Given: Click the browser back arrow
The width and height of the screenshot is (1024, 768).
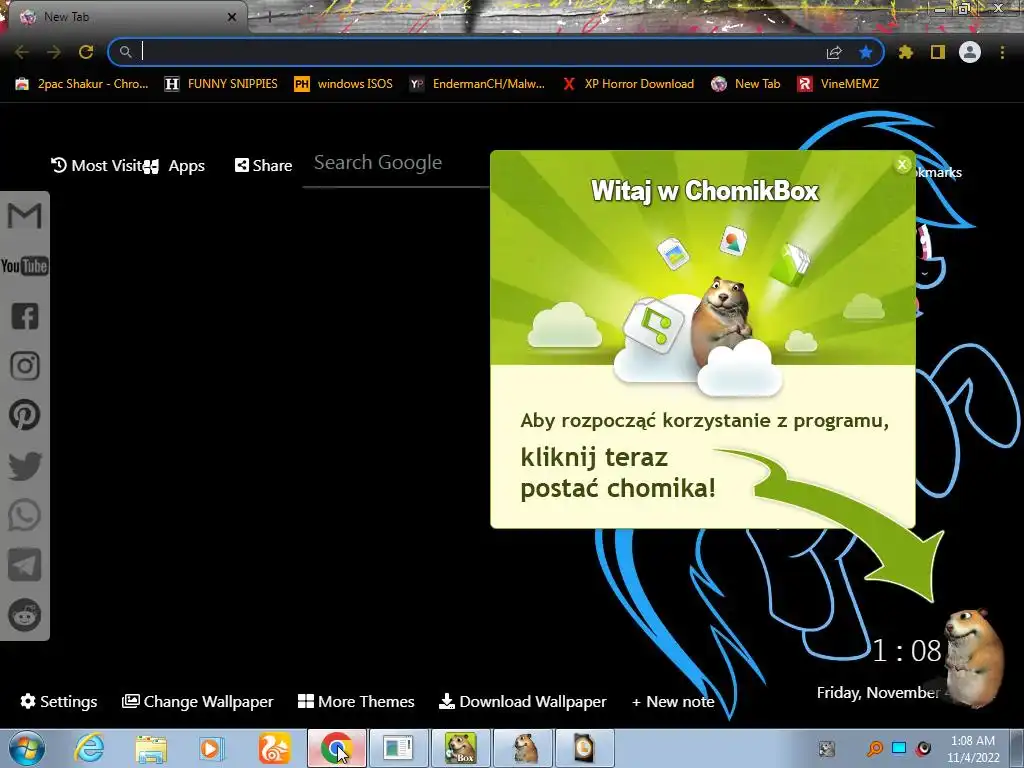Looking at the screenshot, I should coord(22,52).
